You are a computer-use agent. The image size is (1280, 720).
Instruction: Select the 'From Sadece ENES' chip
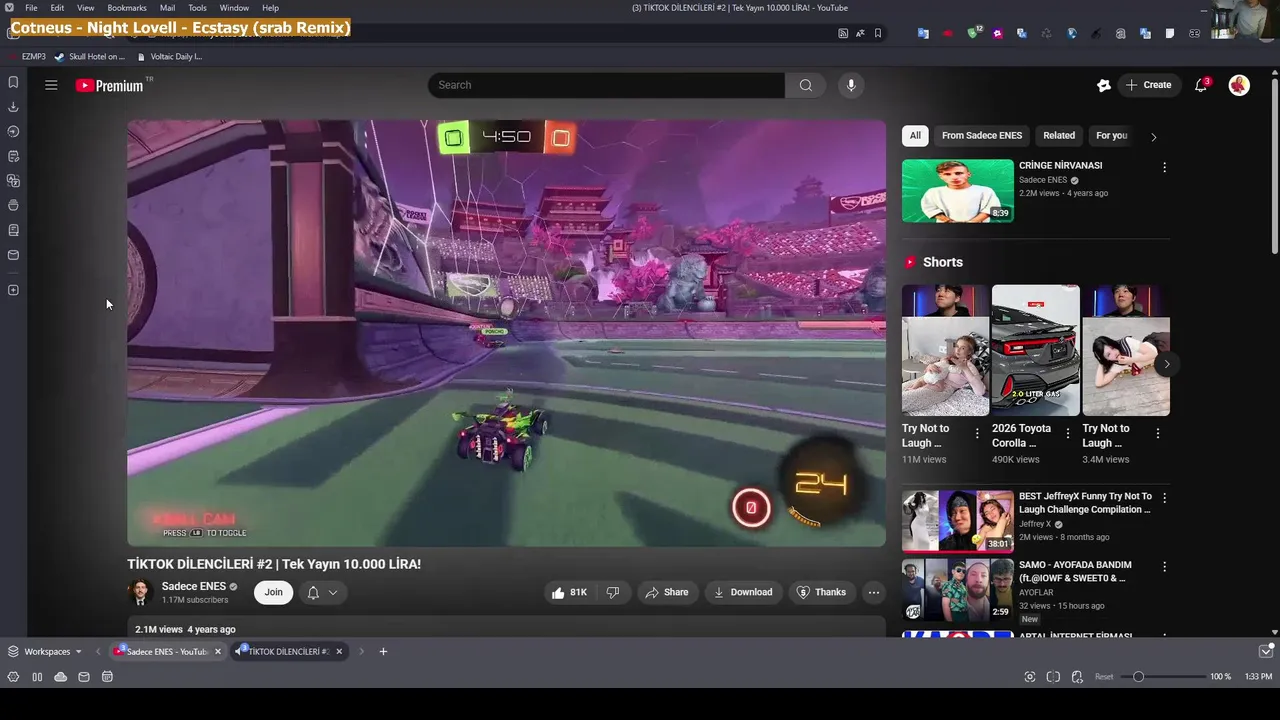982,136
